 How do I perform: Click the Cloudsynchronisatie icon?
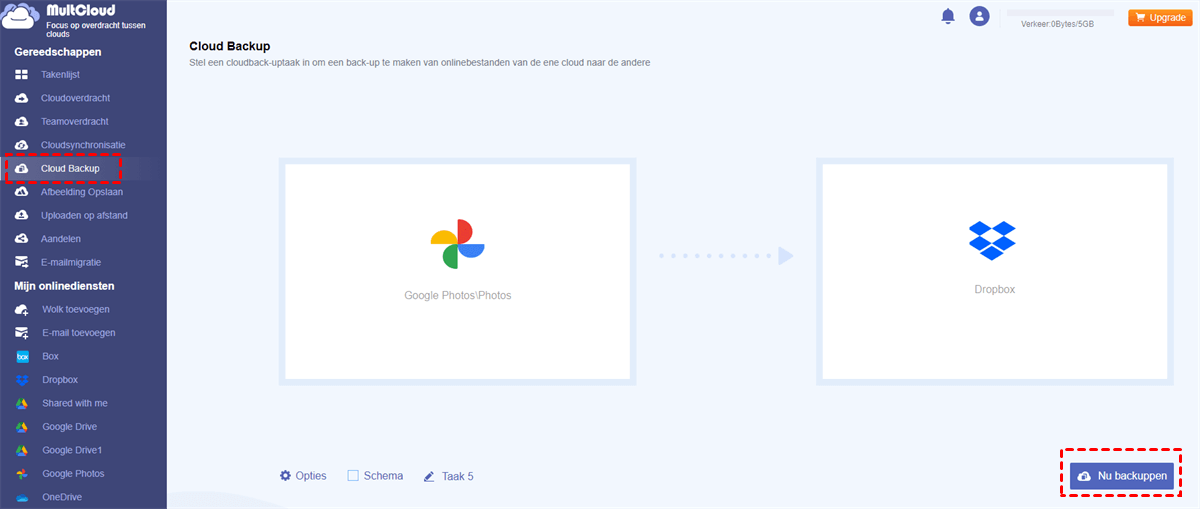[21, 145]
